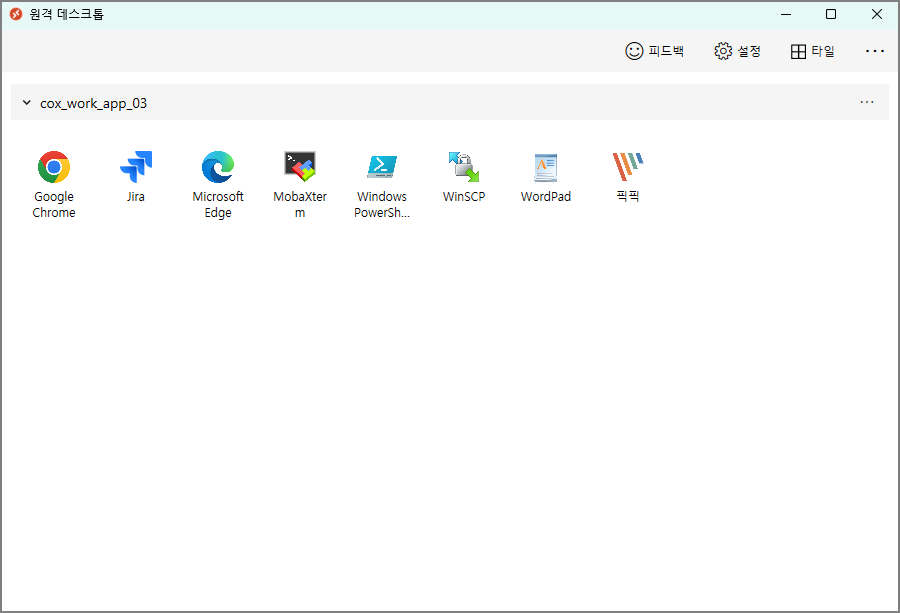Open 설정 settings
The height and width of the screenshot is (613, 900).
pos(738,51)
